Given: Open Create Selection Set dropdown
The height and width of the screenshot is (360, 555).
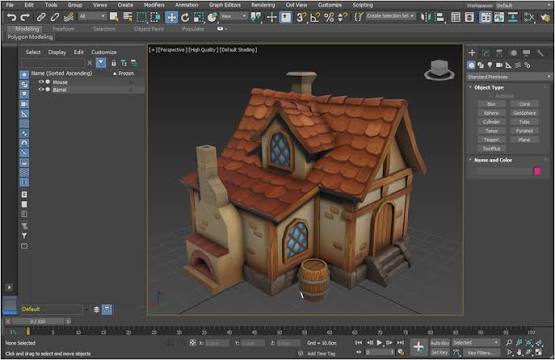Looking at the screenshot, I should [x=390, y=16].
